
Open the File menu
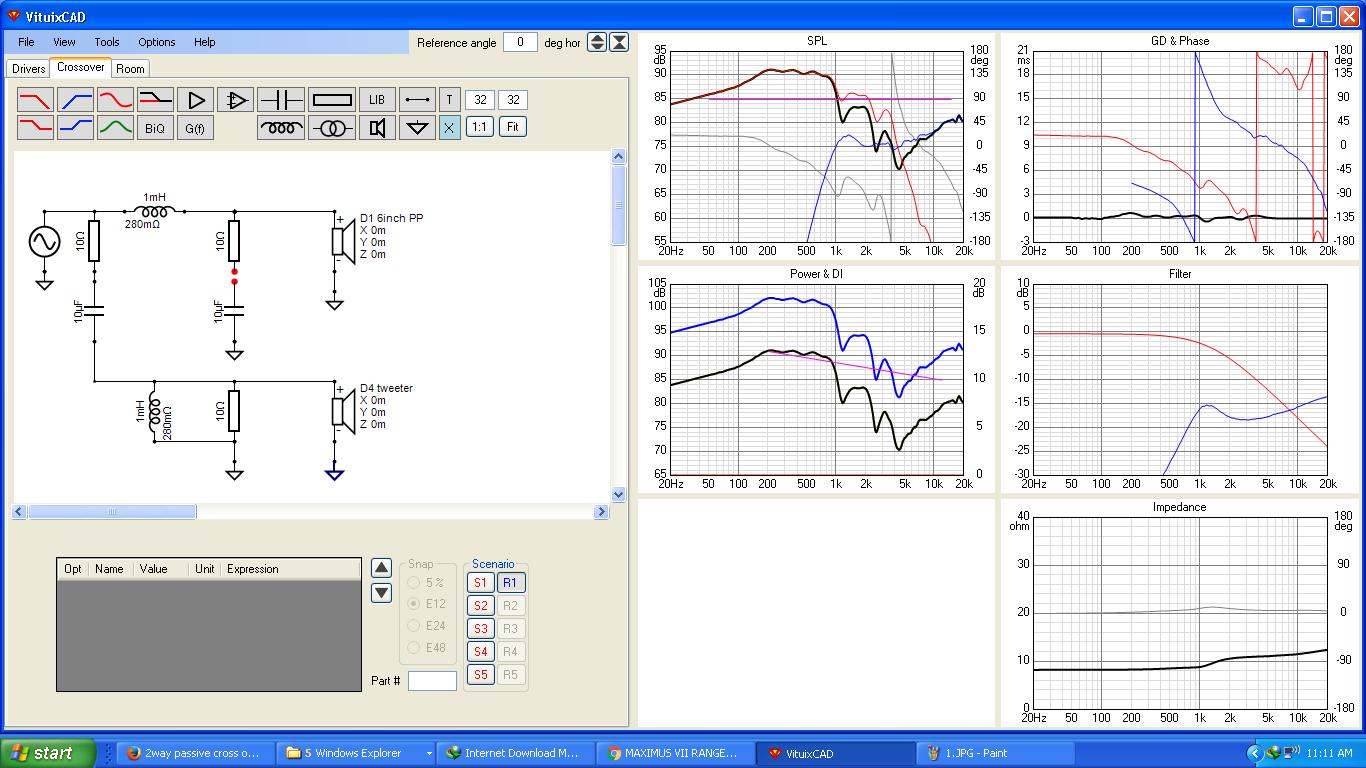26,42
